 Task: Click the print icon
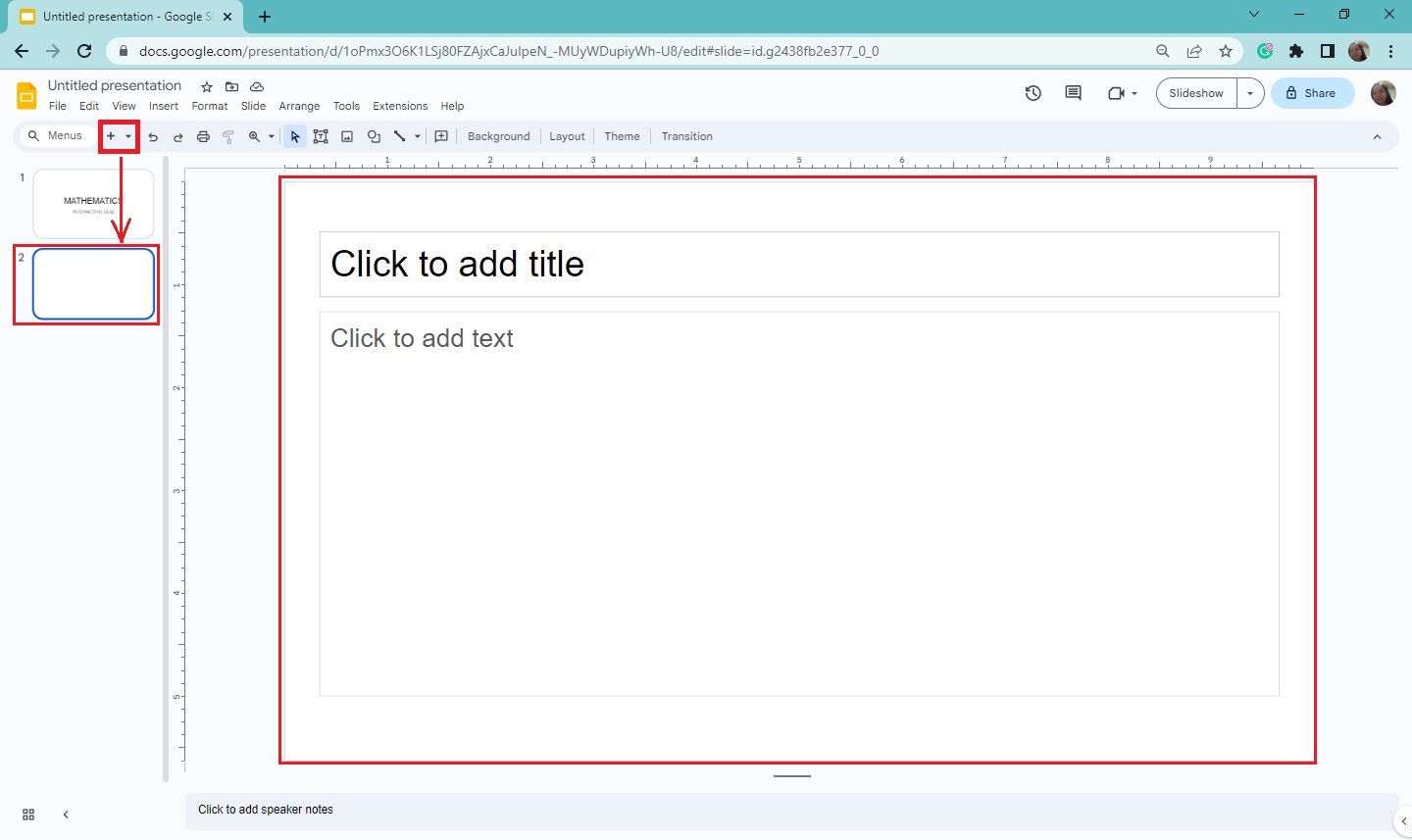[203, 136]
